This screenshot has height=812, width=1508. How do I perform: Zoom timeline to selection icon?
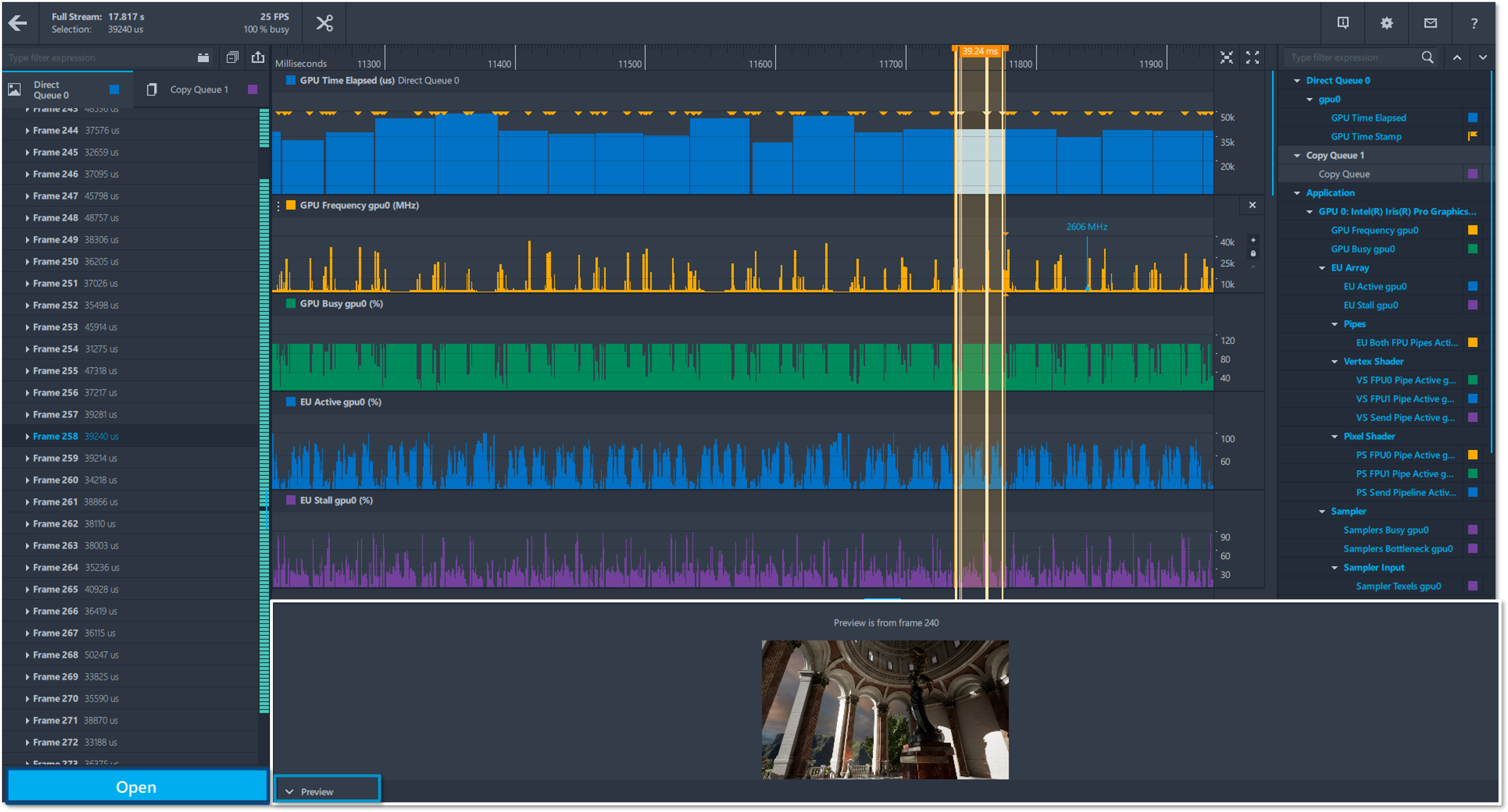[1226, 57]
